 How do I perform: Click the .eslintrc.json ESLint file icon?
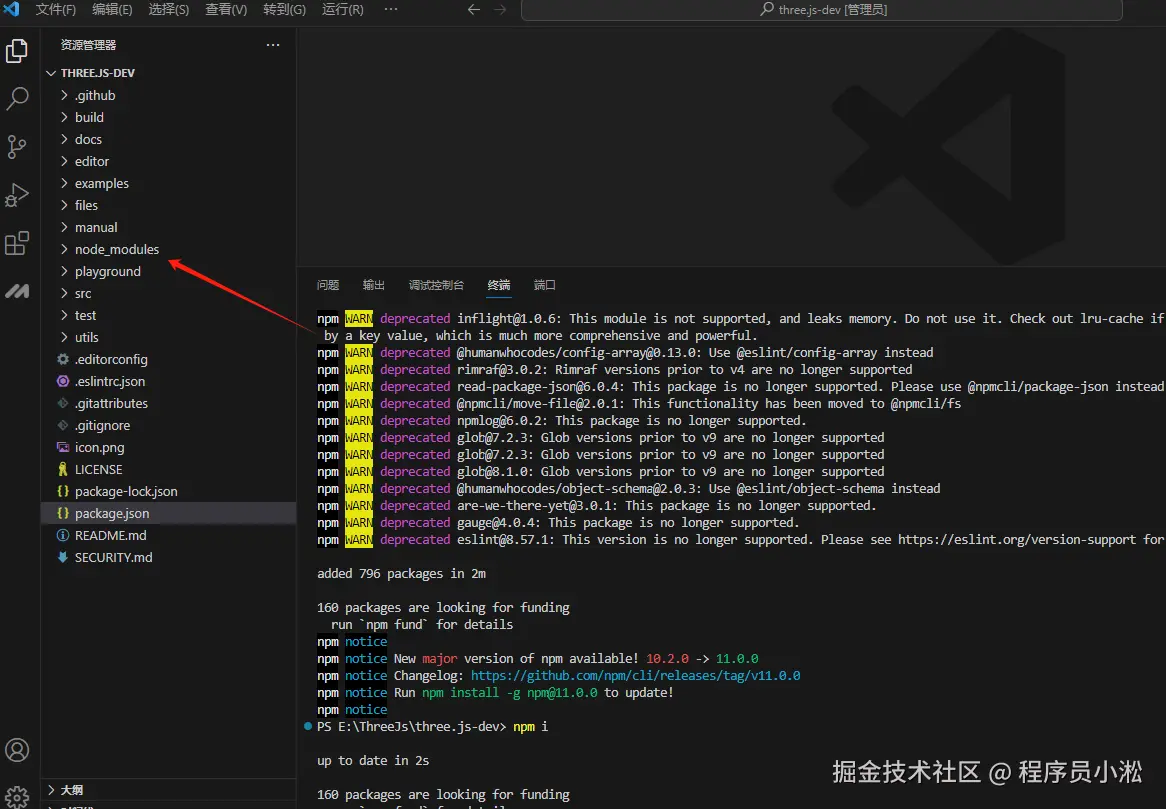pyautogui.click(x=63, y=381)
